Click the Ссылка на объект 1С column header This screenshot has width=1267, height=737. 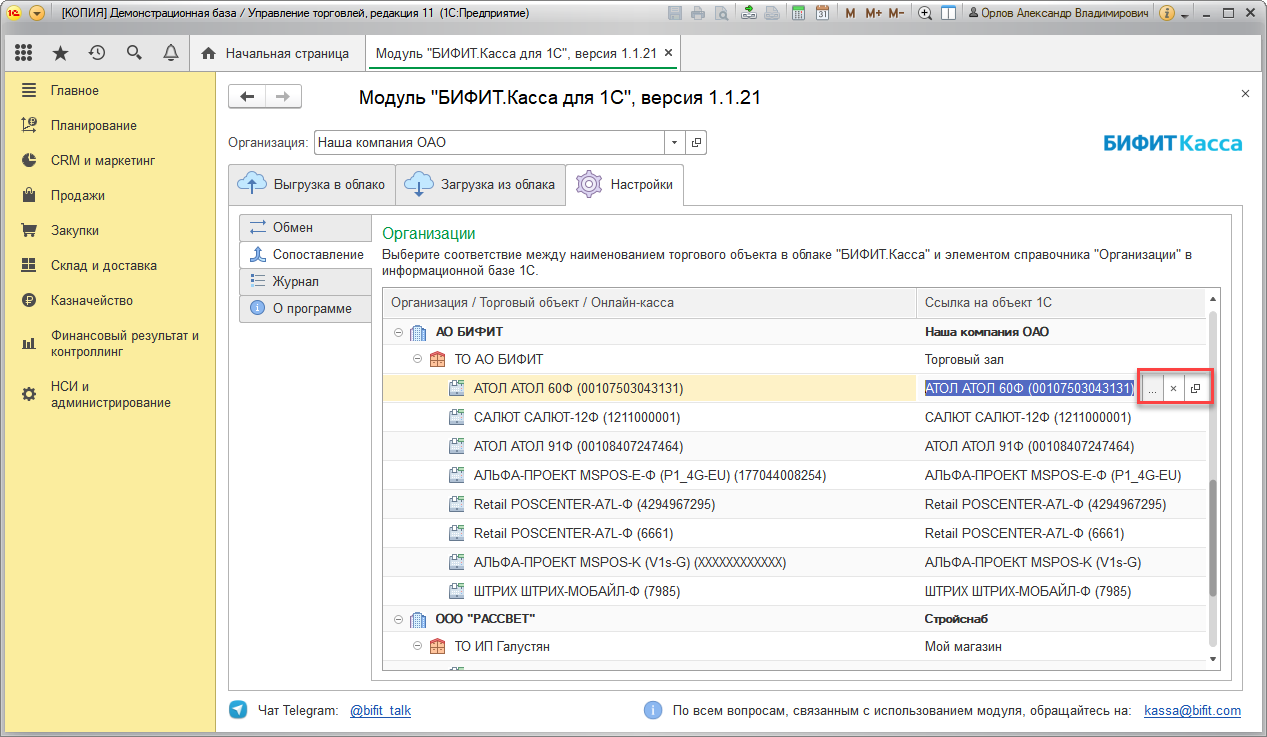1061,303
